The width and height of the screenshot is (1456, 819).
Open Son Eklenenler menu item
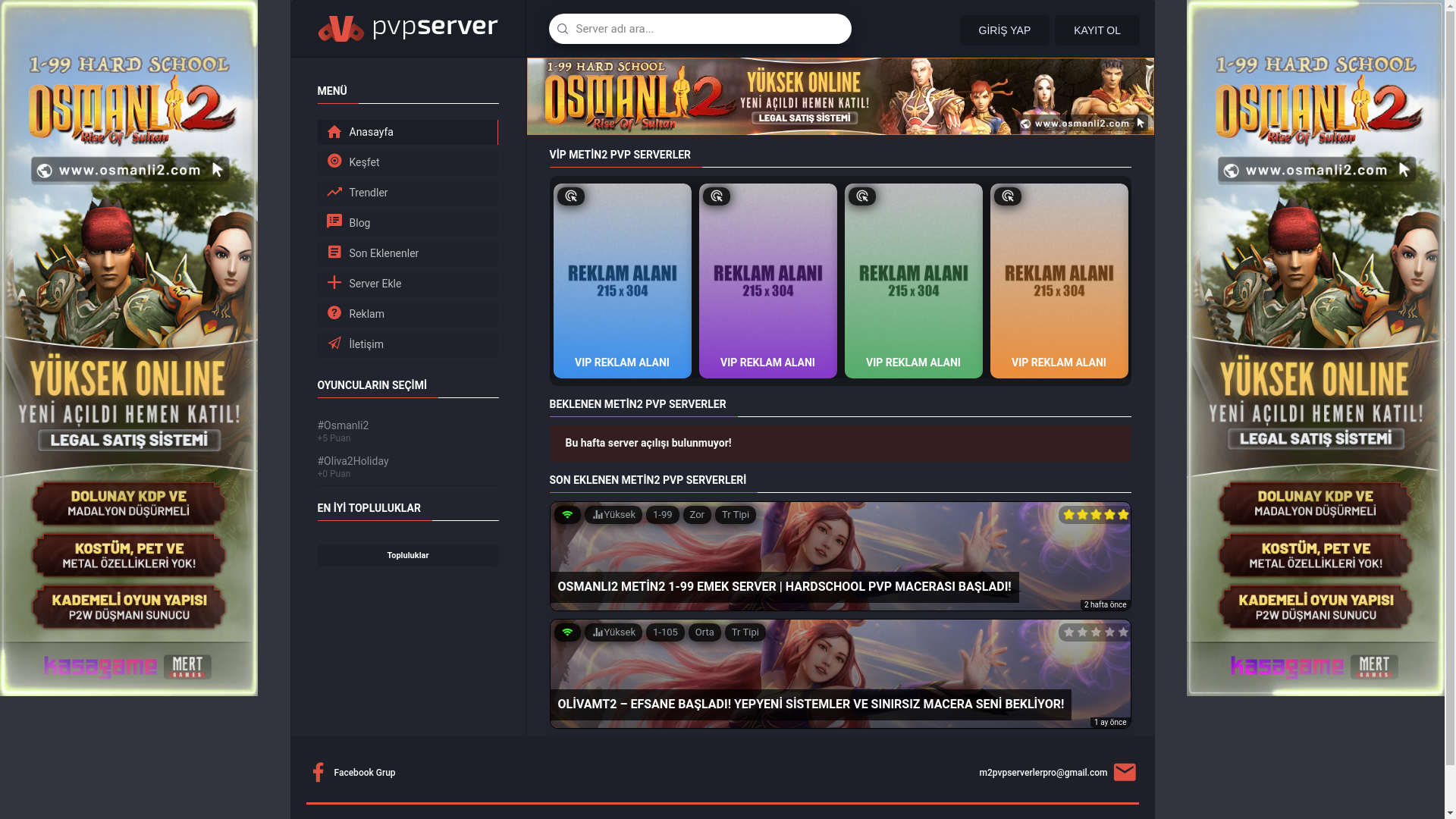pos(407,253)
